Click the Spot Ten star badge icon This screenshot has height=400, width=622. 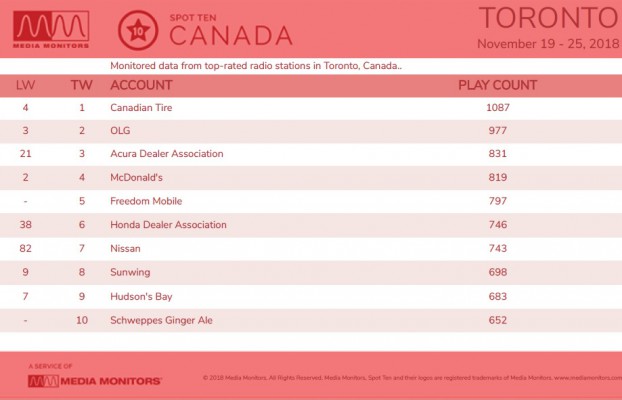tap(138, 31)
